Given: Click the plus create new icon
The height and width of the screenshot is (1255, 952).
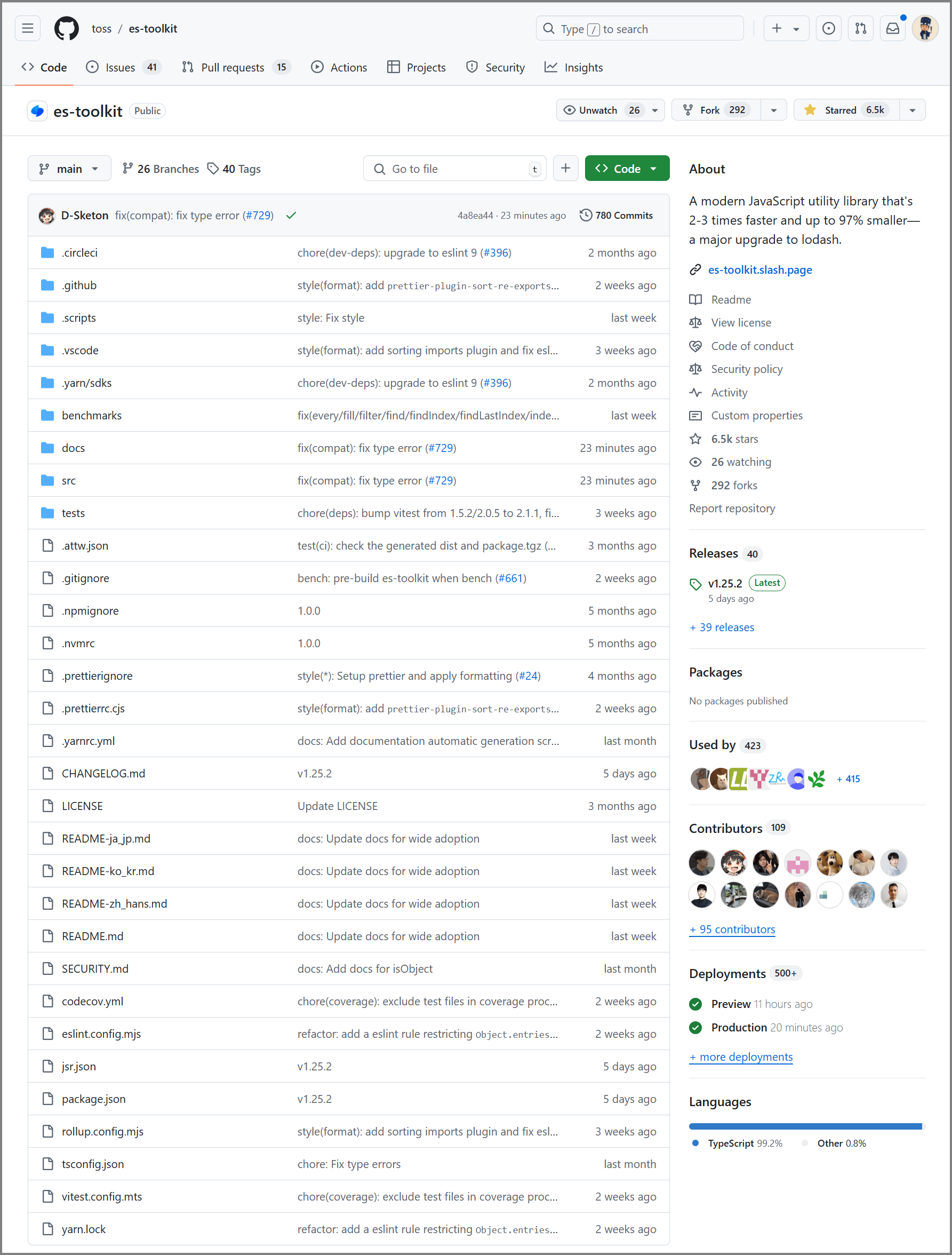Looking at the screenshot, I should click(x=777, y=28).
